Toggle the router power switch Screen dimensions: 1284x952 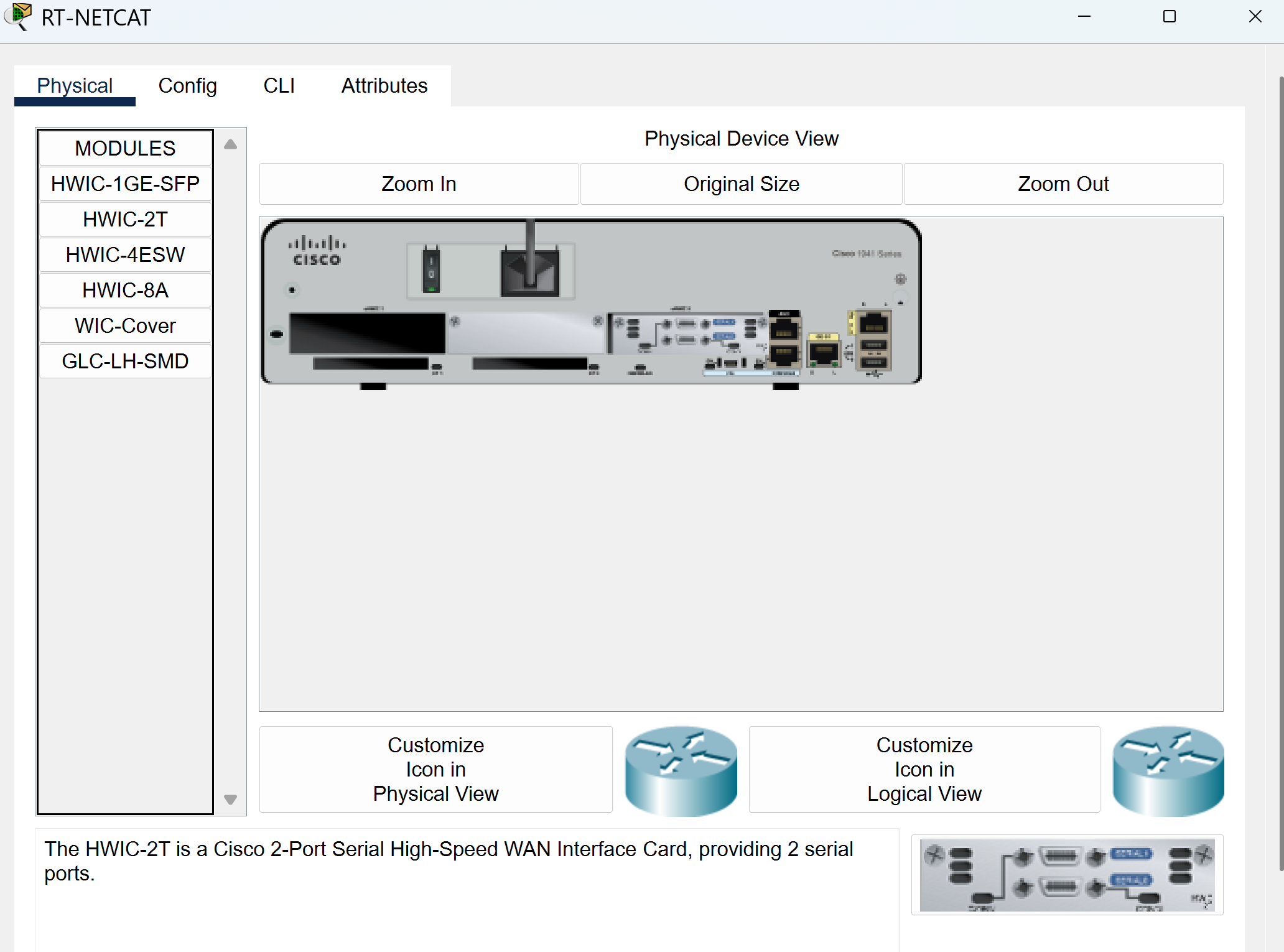(431, 270)
